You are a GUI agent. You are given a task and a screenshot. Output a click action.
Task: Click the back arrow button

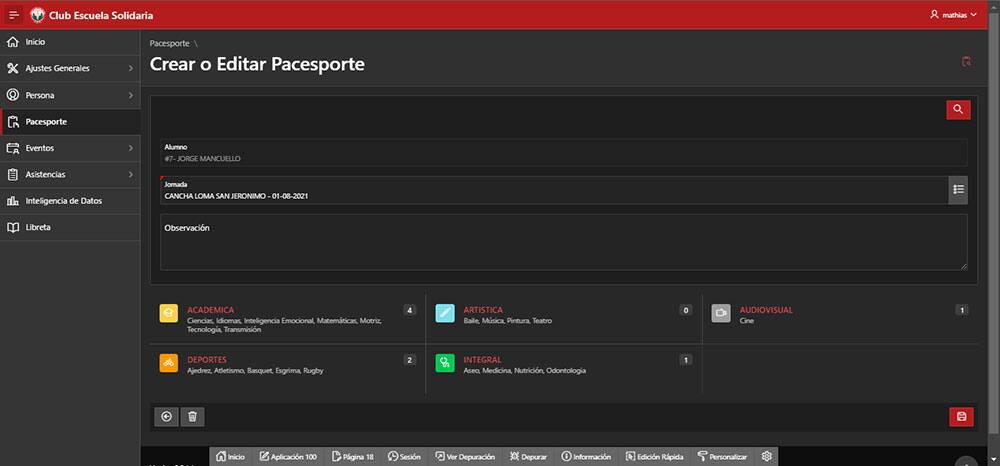[x=166, y=417]
